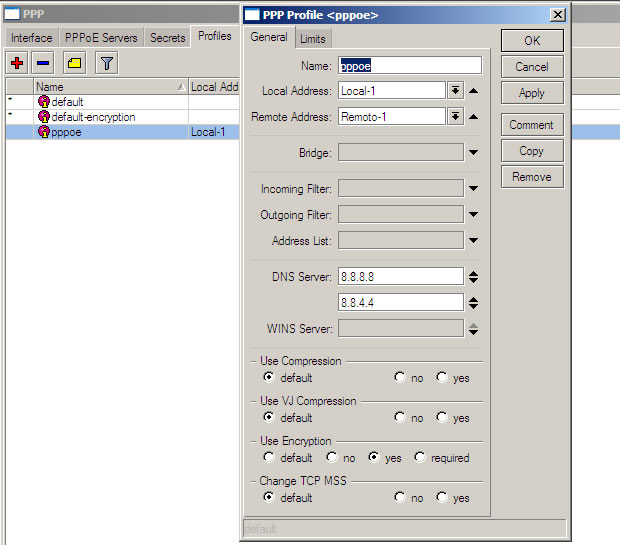Select no for Use Compression
Image resolution: width=620 pixels, height=545 pixels.
pos(400,377)
